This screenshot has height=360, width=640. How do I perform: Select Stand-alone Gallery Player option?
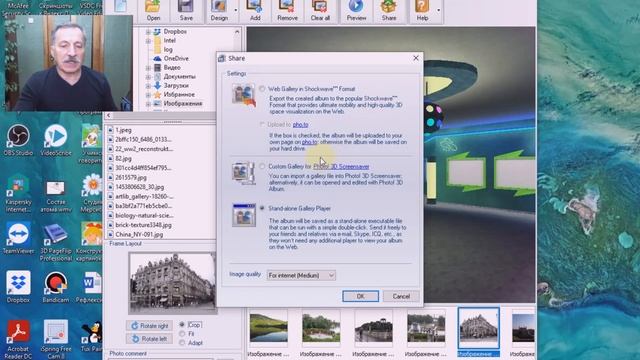(x=262, y=208)
